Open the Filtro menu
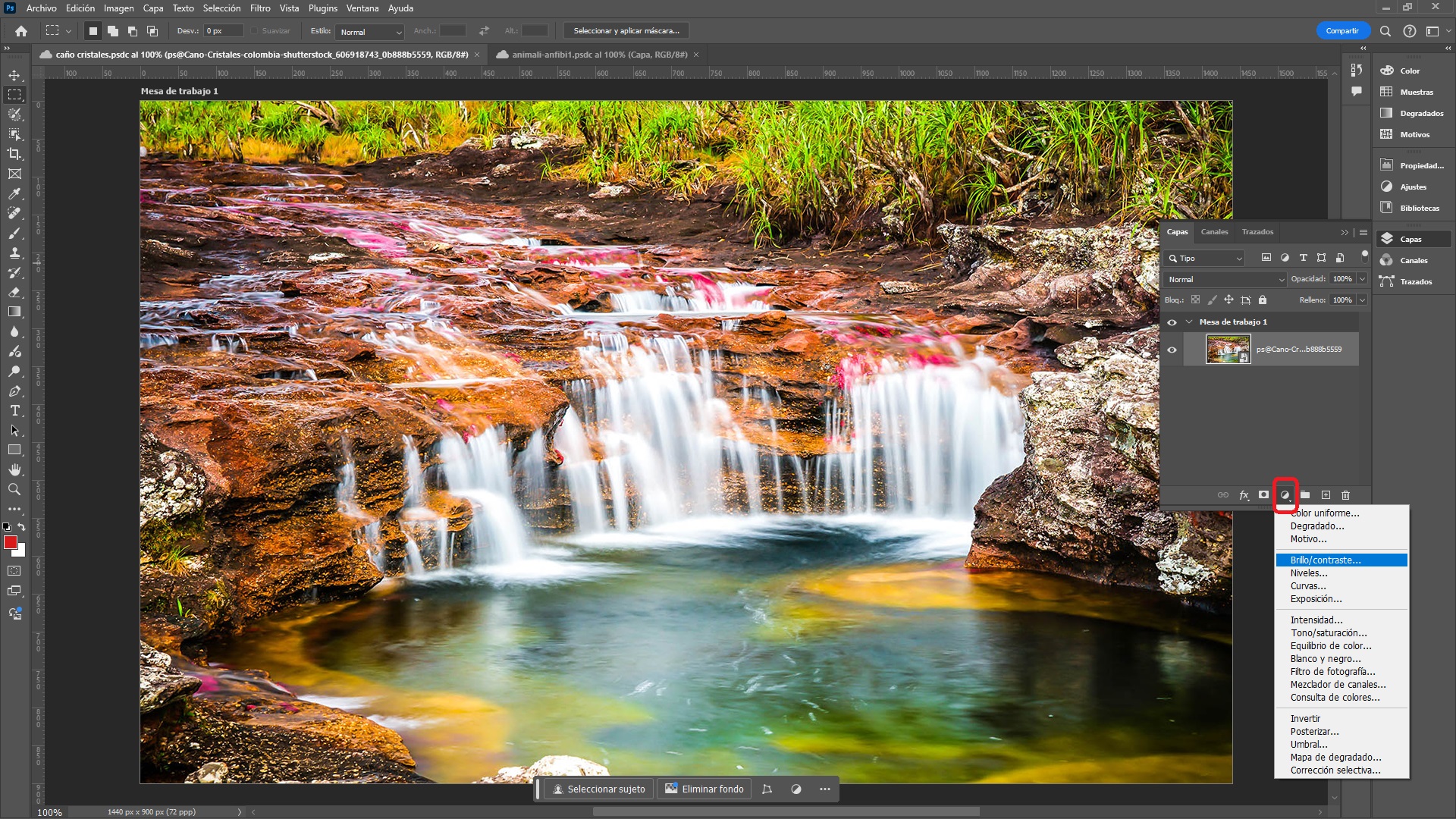Screen dimensions: 1456x819 [260, 8]
